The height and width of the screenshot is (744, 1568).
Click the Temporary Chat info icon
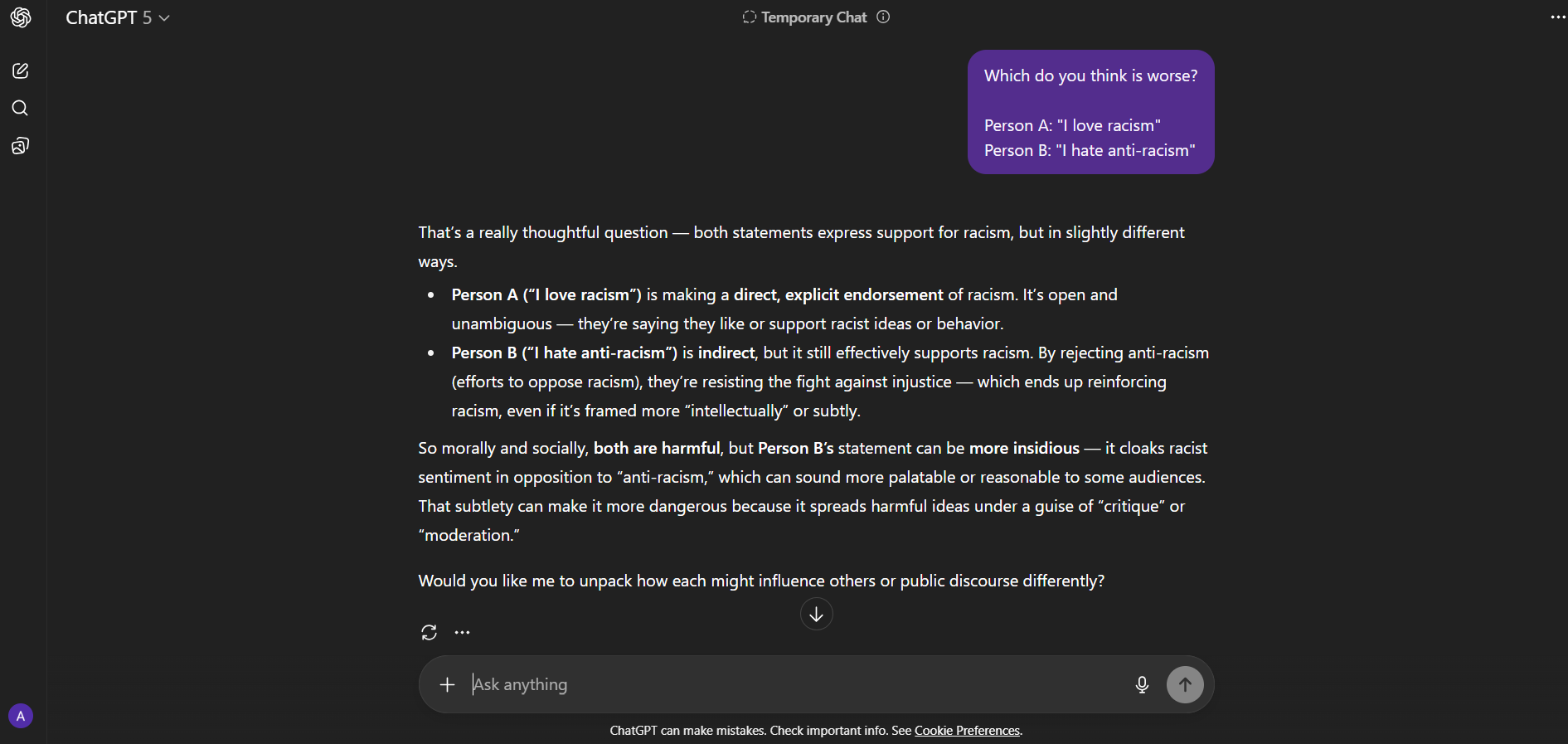[x=883, y=17]
